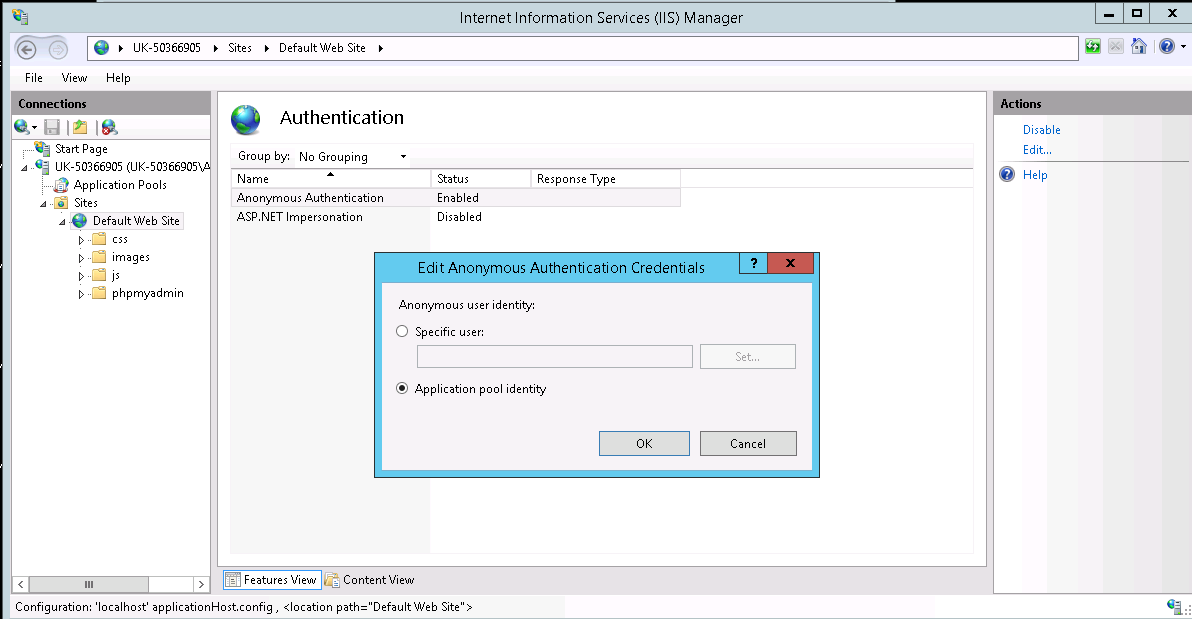Click the UK-50366905 breadcrumb segment
This screenshot has width=1192, height=619.
pos(166,48)
